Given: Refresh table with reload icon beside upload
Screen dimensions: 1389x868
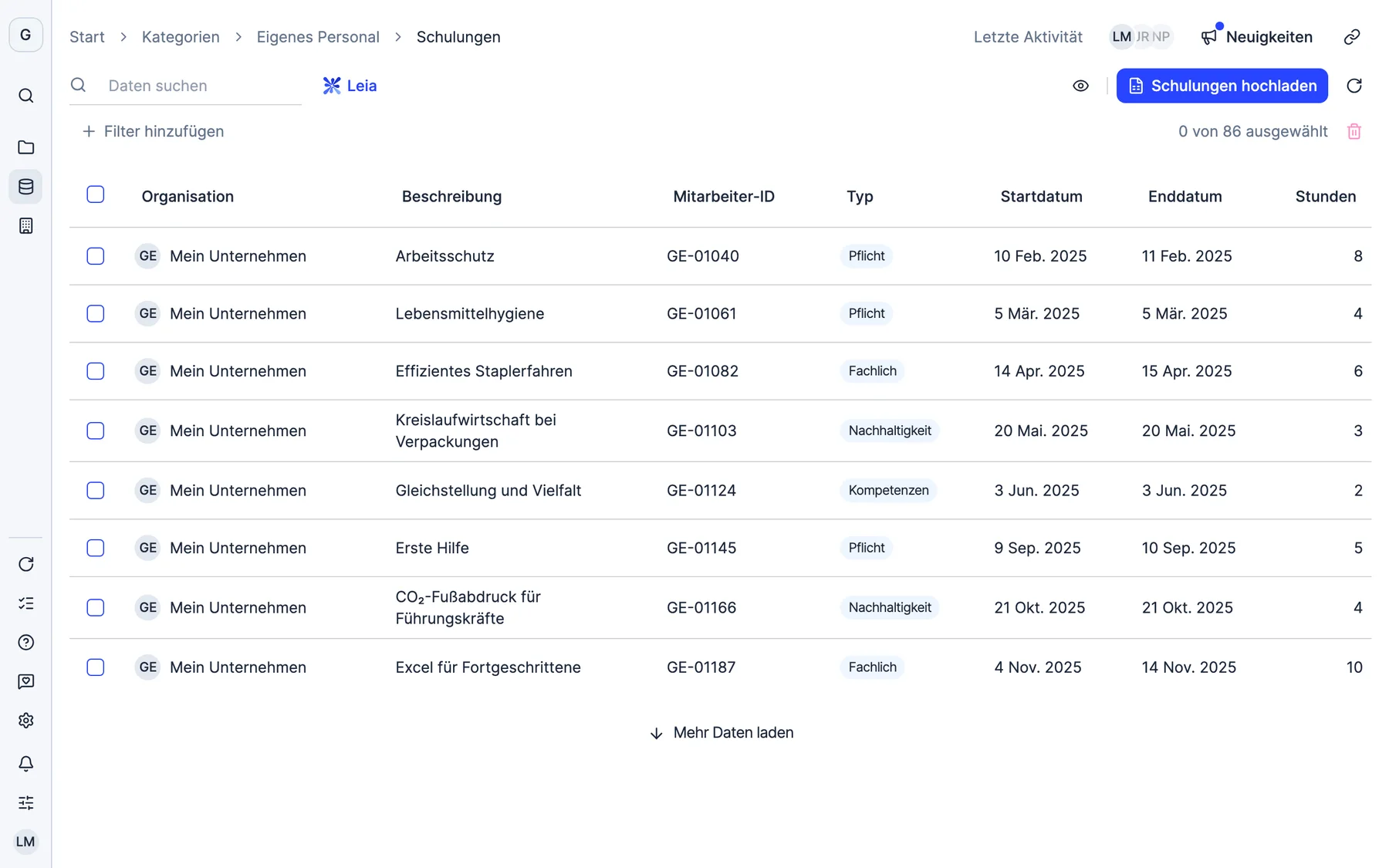Looking at the screenshot, I should click(1354, 86).
